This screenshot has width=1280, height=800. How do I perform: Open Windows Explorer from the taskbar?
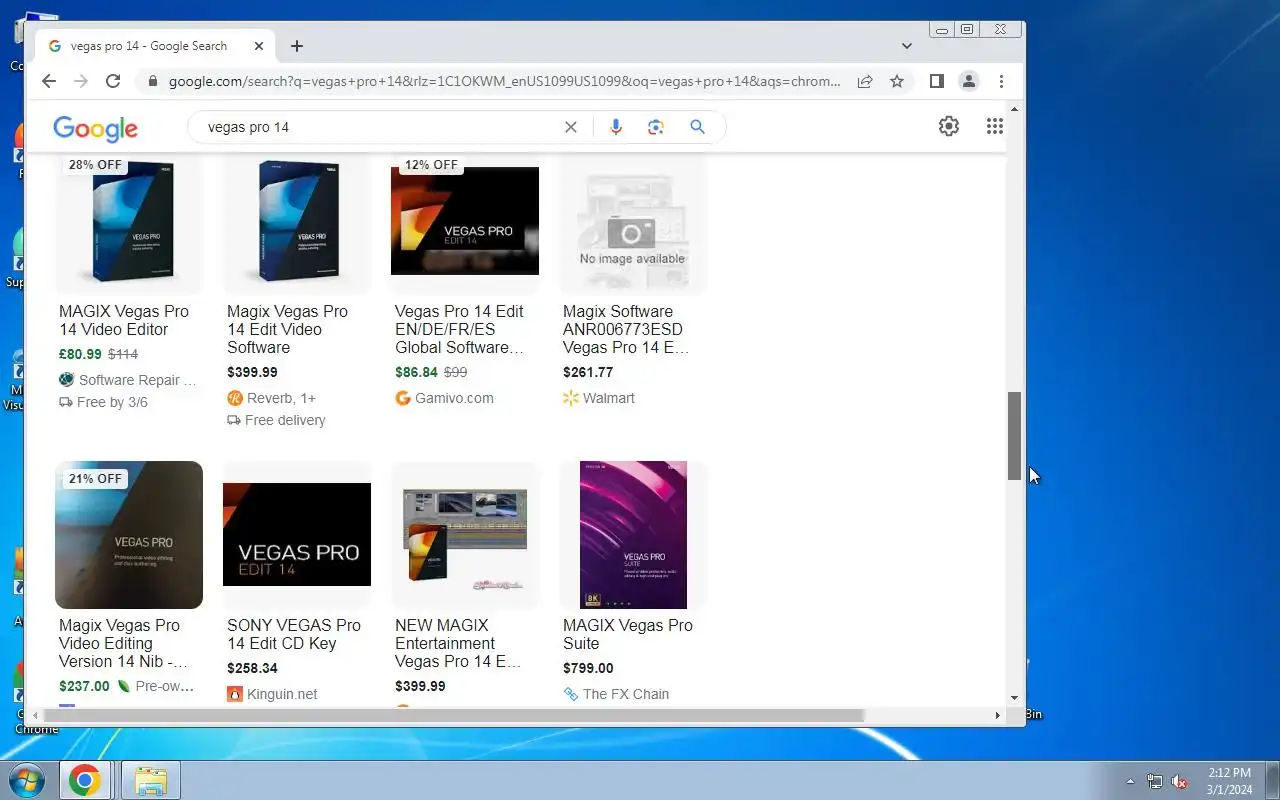click(x=151, y=780)
